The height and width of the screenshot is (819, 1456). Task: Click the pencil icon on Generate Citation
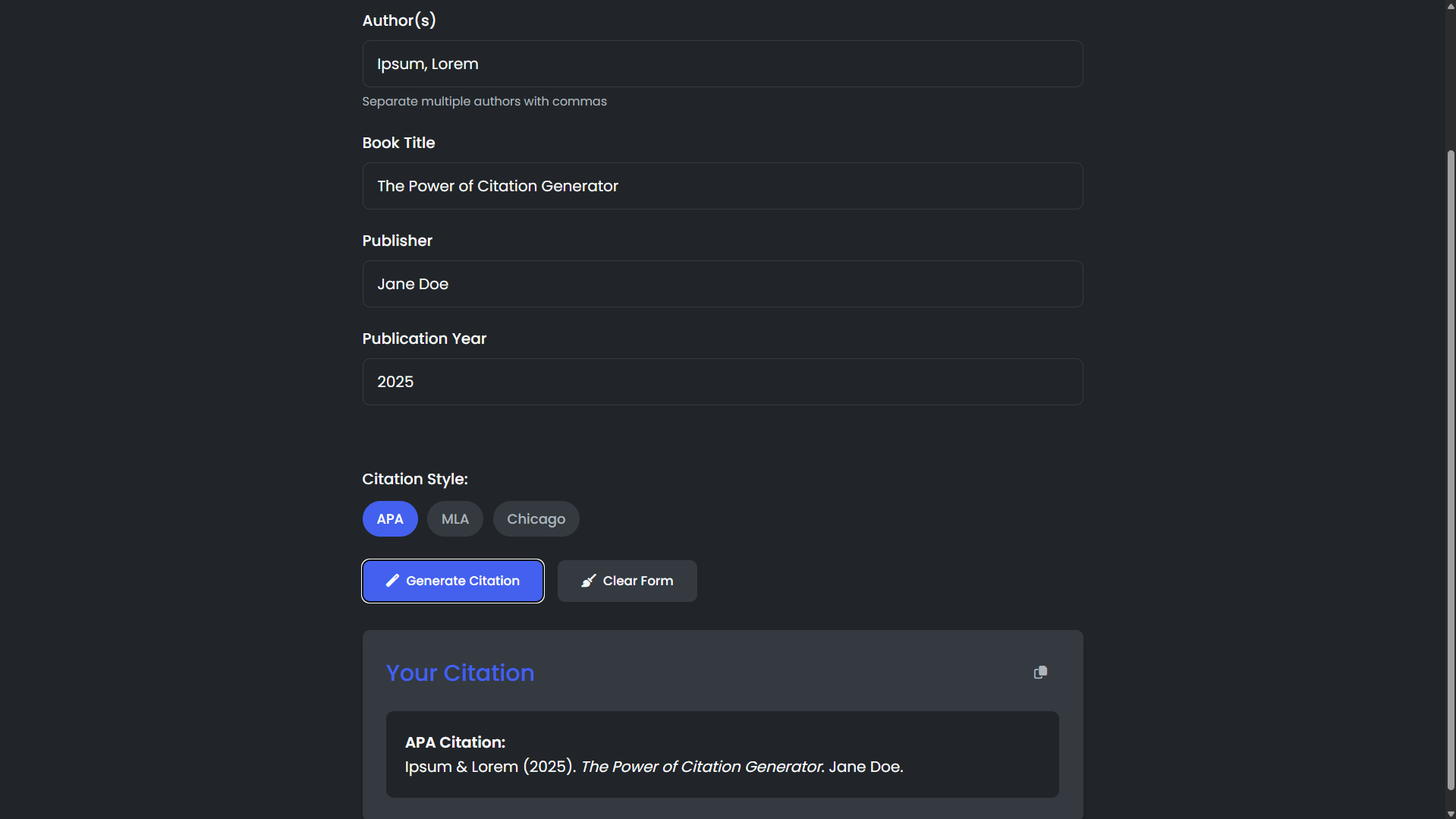(392, 581)
